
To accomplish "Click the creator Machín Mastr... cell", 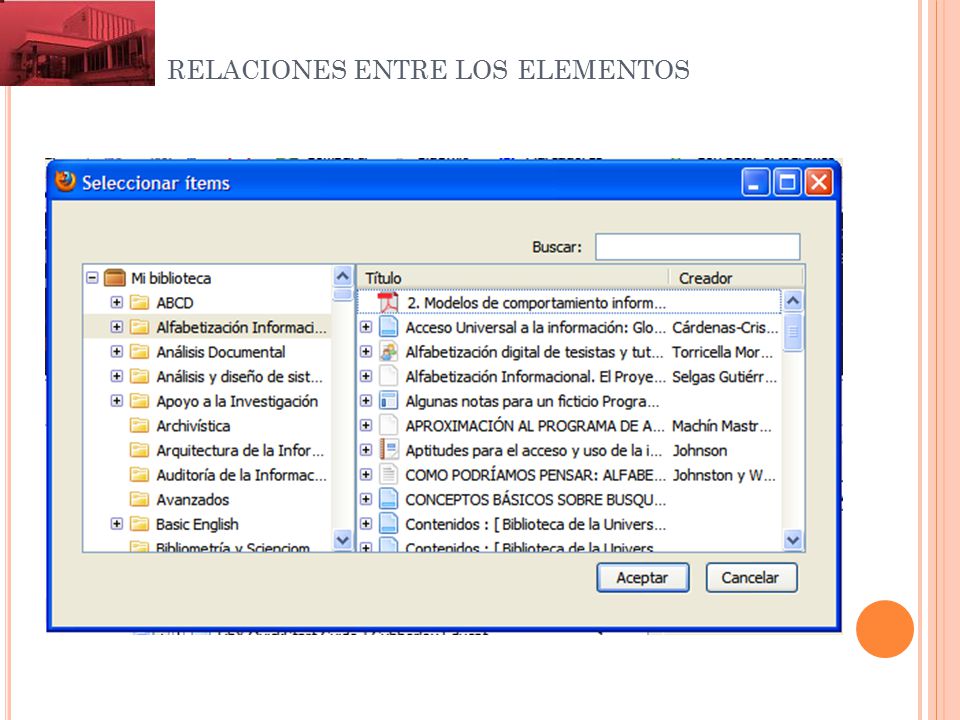I will 722,426.
